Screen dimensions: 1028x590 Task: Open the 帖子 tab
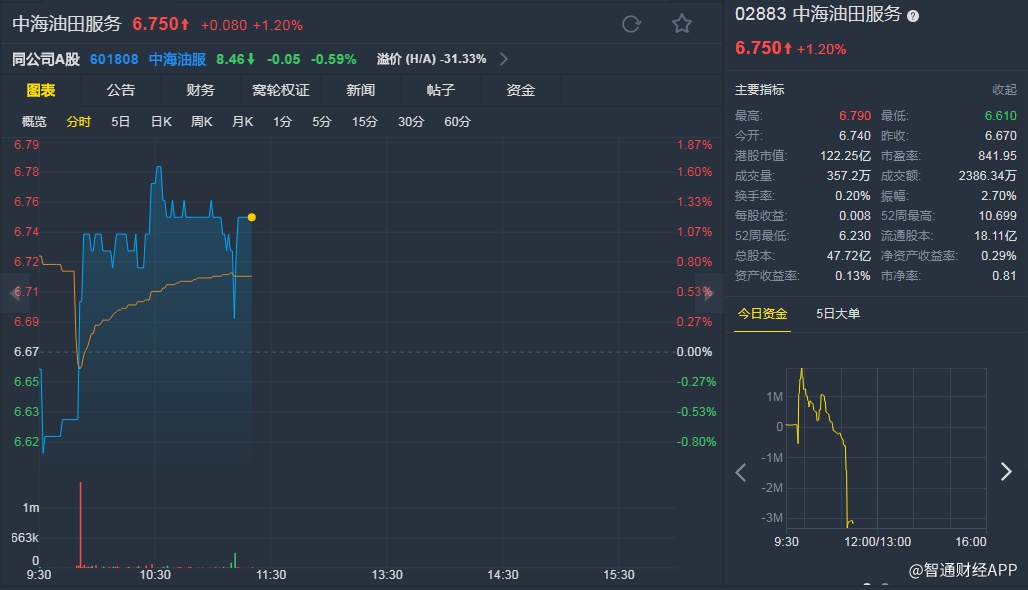(441, 90)
